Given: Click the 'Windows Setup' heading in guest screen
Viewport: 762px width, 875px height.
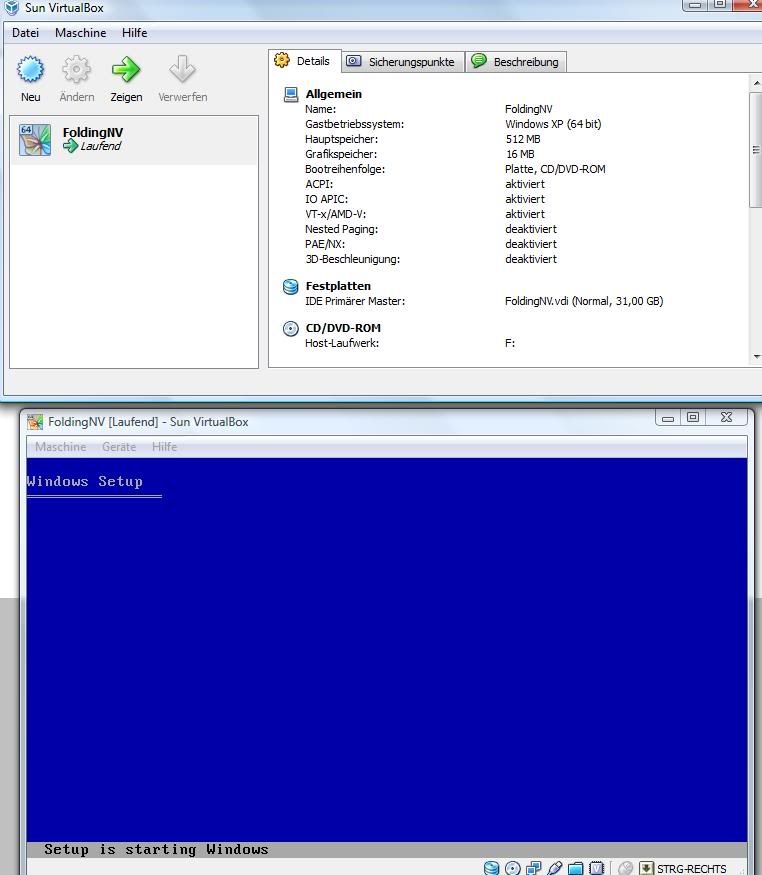Looking at the screenshot, I should (85, 481).
